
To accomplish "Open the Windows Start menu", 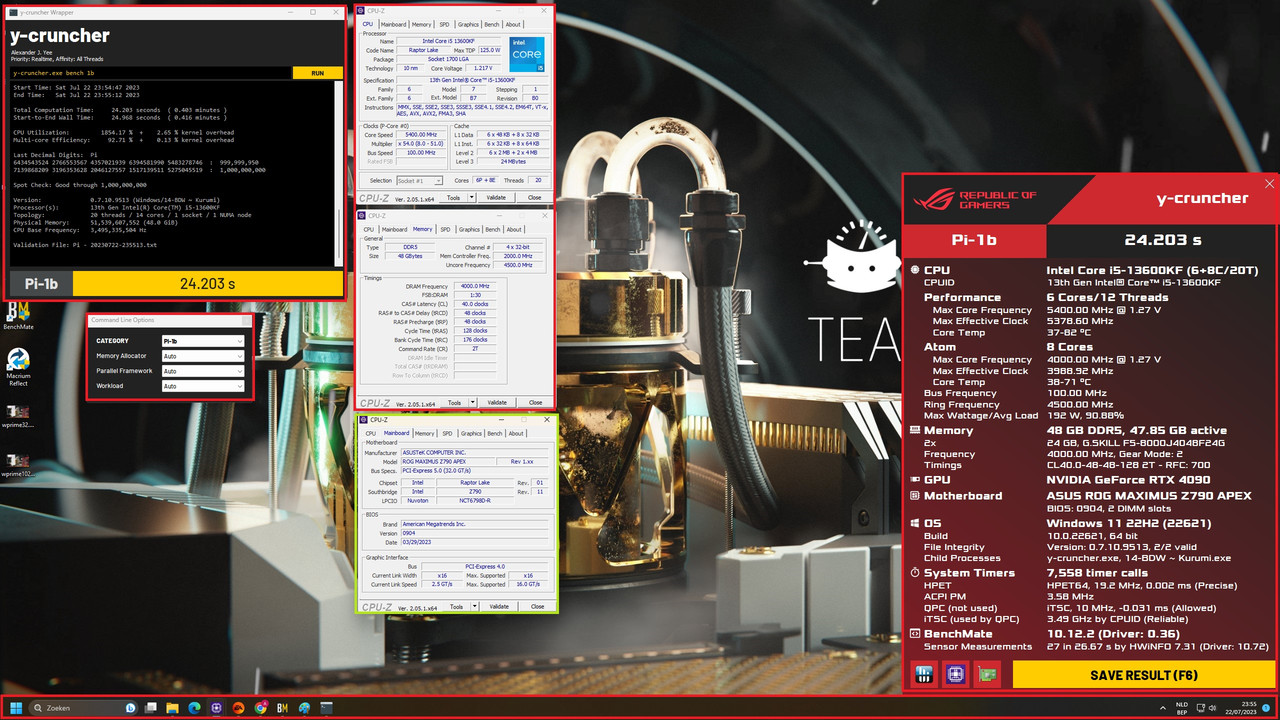I will 16,708.
